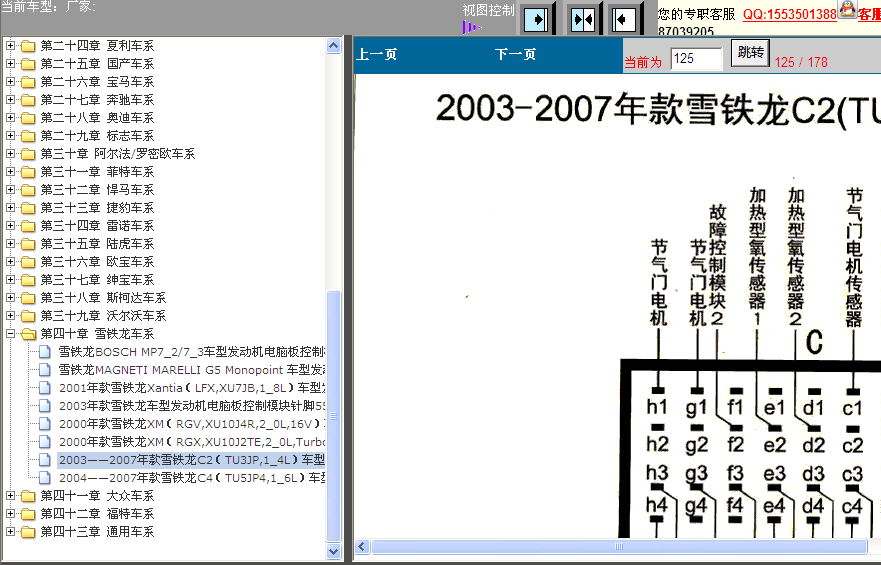The image size is (881, 565).
Task: Click folder icon of 第二十六章 宝马车系
Action: point(28,81)
